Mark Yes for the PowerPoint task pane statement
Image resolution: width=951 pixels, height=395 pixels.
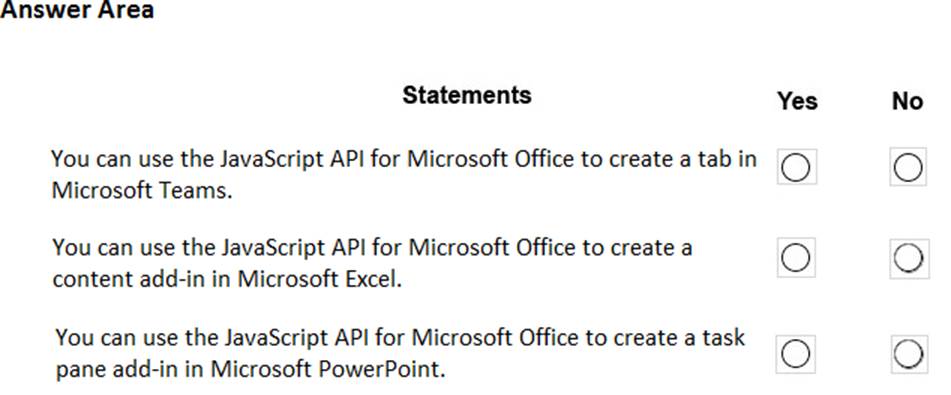[x=795, y=353]
